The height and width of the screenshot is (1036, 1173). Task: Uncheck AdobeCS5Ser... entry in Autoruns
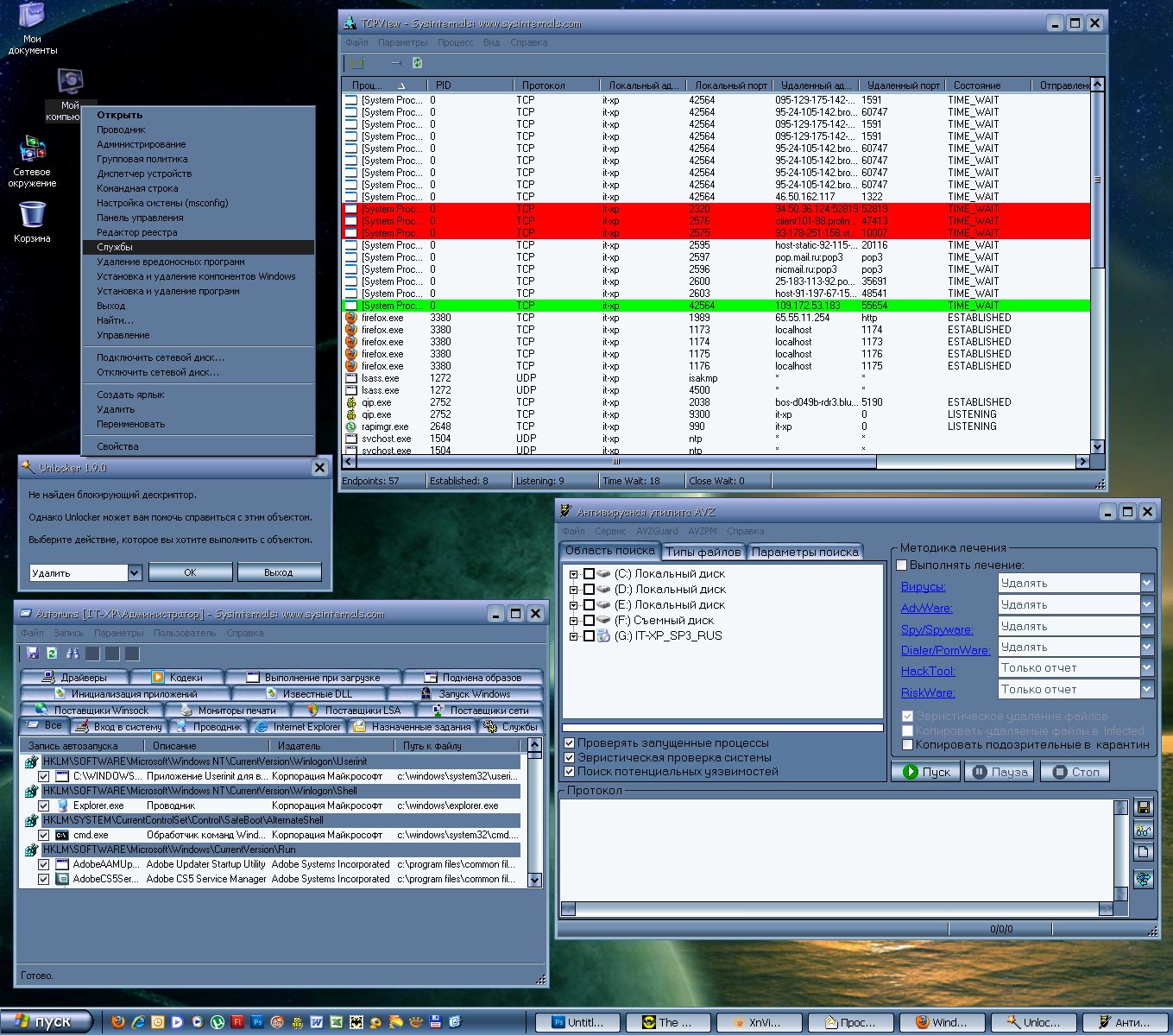(43, 879)
